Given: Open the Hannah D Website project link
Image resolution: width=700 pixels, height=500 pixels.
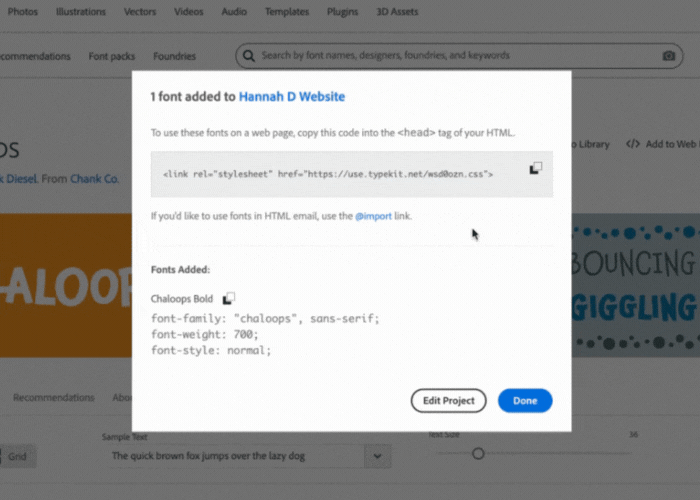Looking at the screenshot, I should tap(292, 96).
